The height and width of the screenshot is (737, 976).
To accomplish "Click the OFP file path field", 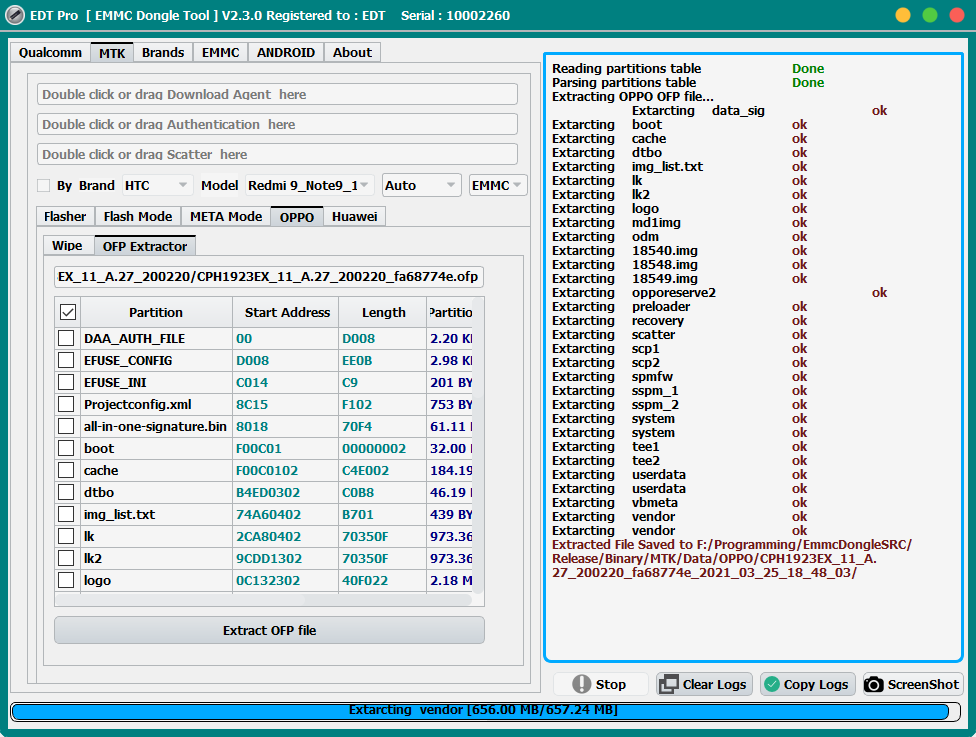I will 269,276.
